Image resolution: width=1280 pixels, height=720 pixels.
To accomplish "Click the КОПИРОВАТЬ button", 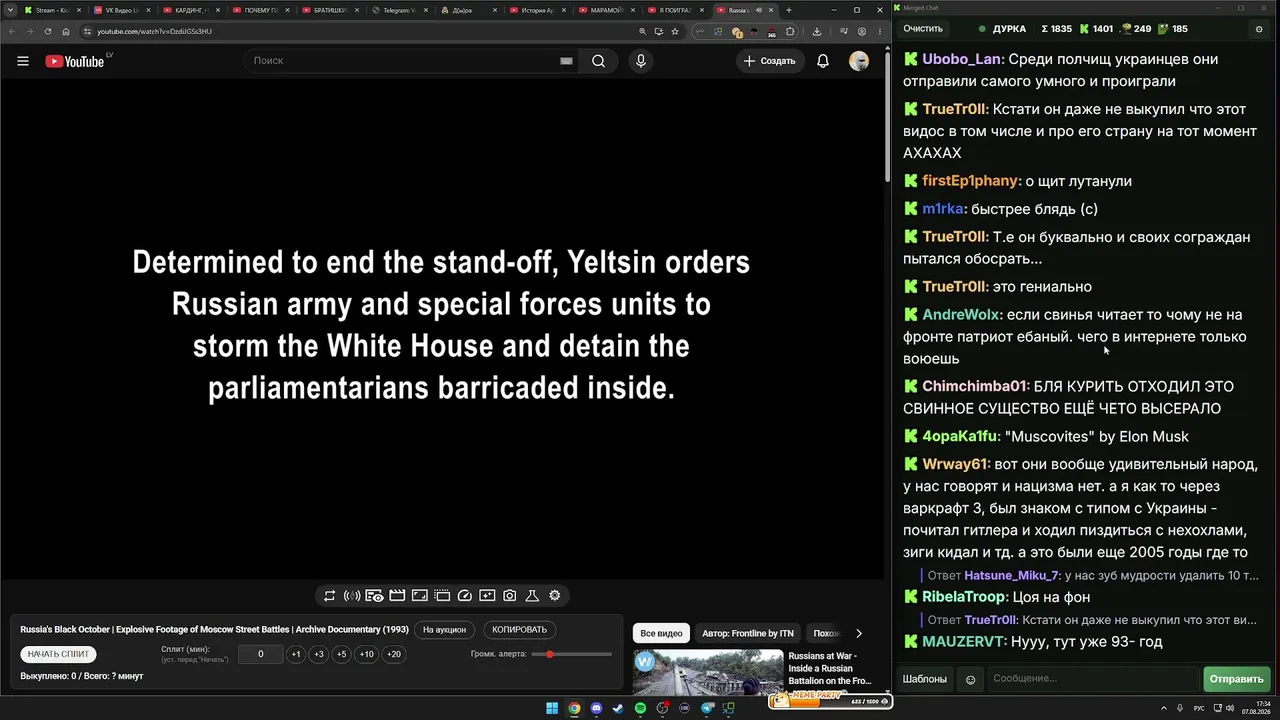I will point(520,630).
